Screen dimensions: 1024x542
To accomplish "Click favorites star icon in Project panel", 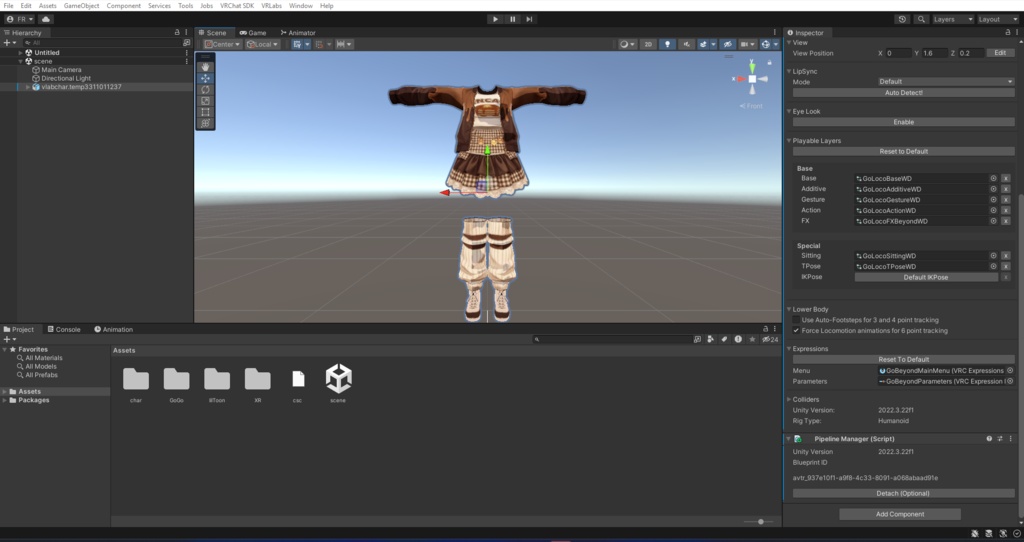I will (752, 339).
